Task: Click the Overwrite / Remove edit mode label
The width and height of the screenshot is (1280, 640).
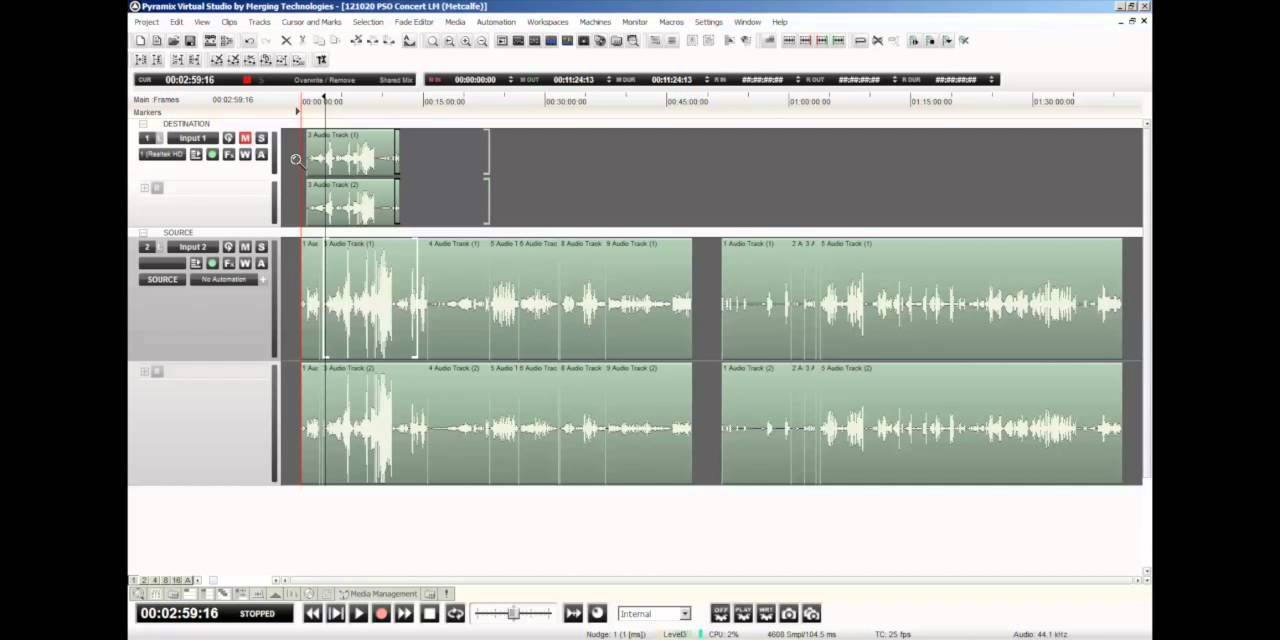Action: (x=324, y=80)
